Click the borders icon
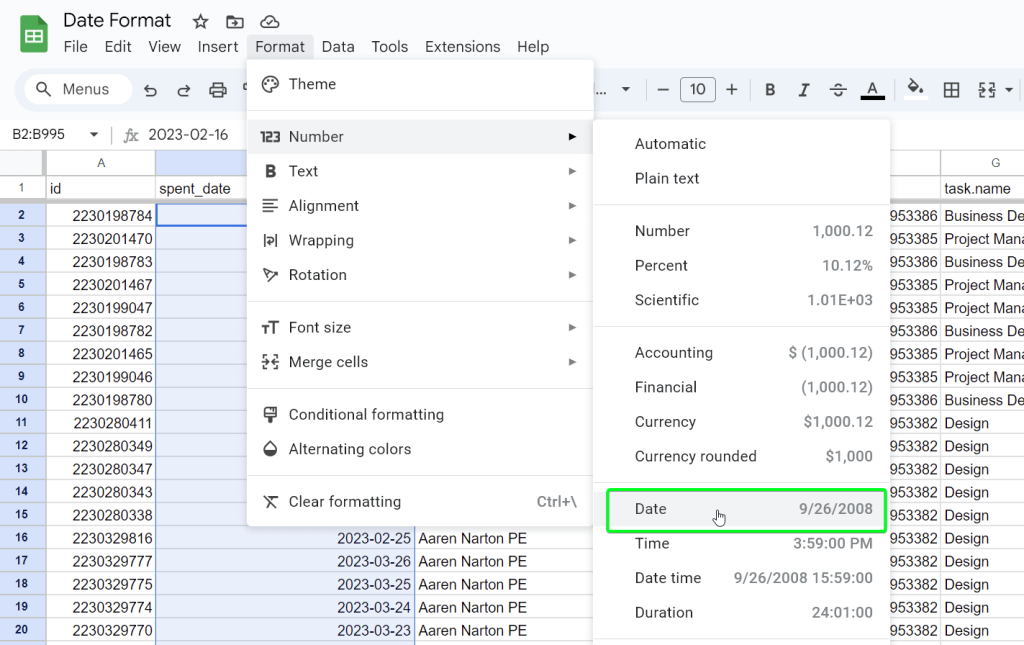 [x=952, y=89]
